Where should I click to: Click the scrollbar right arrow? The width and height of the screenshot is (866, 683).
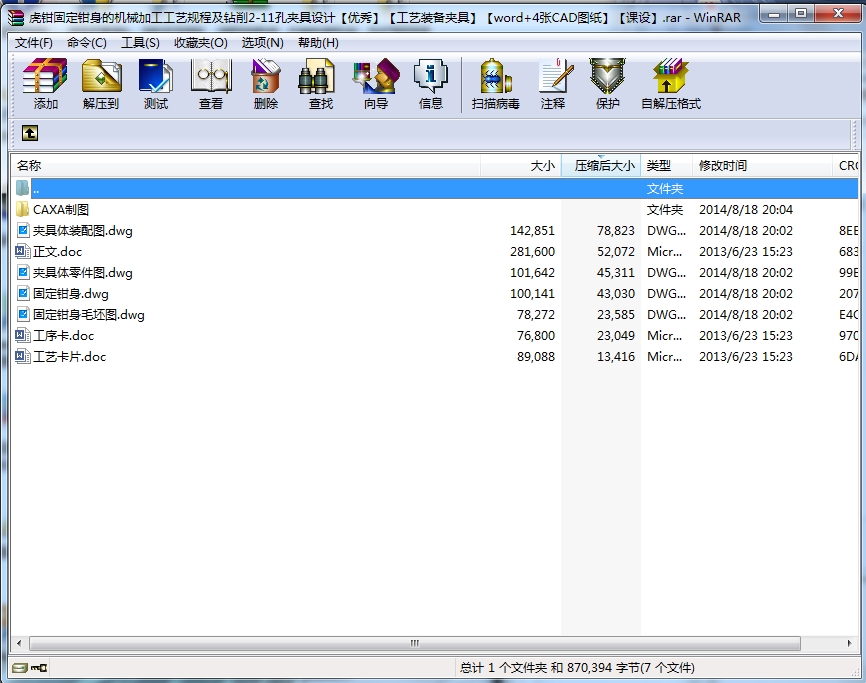click(x=849, y=643)
